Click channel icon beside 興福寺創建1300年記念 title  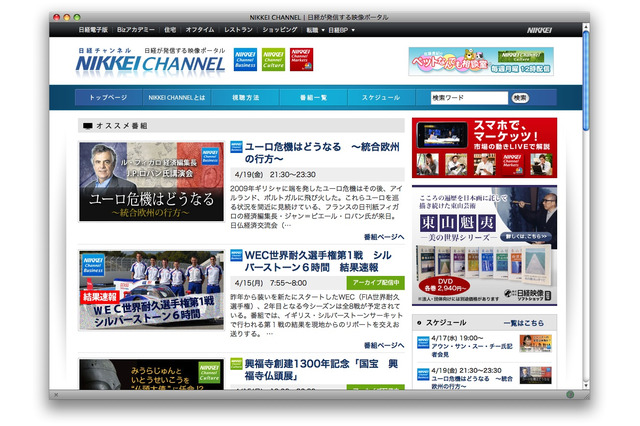click(x=236, y=364)
